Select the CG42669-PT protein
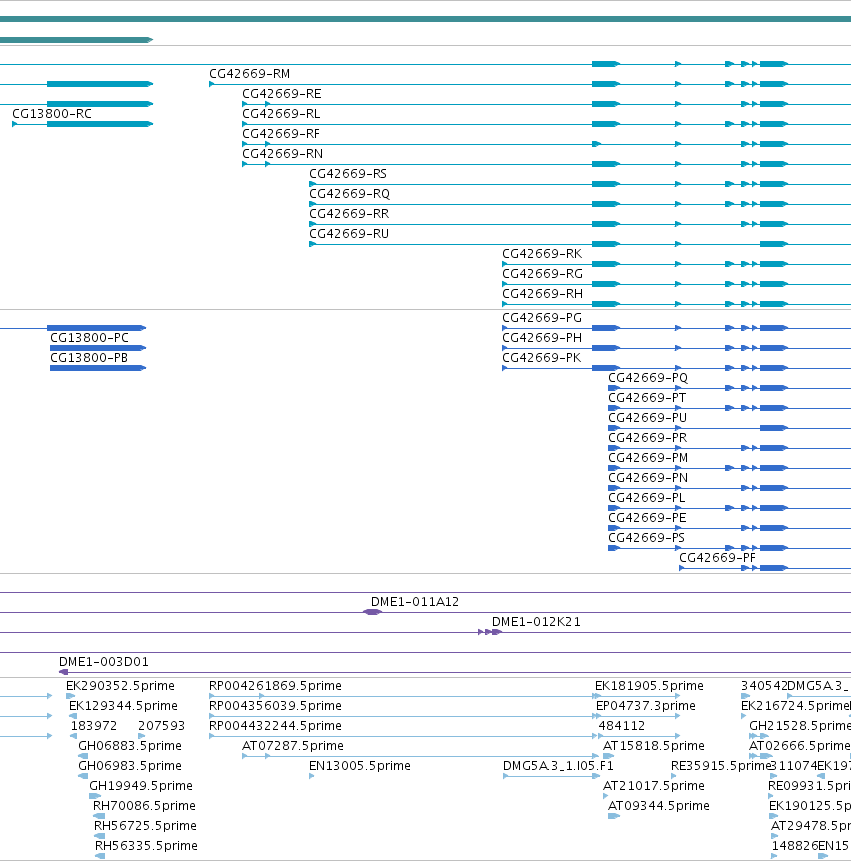This screenshot has height=861, width=851. tap(647, 398)
